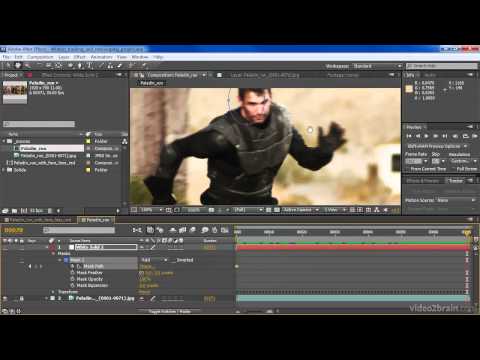Screen dimensions: 480x360
Task: Click the current time display in timeline
Action: (x=14, y=230)
